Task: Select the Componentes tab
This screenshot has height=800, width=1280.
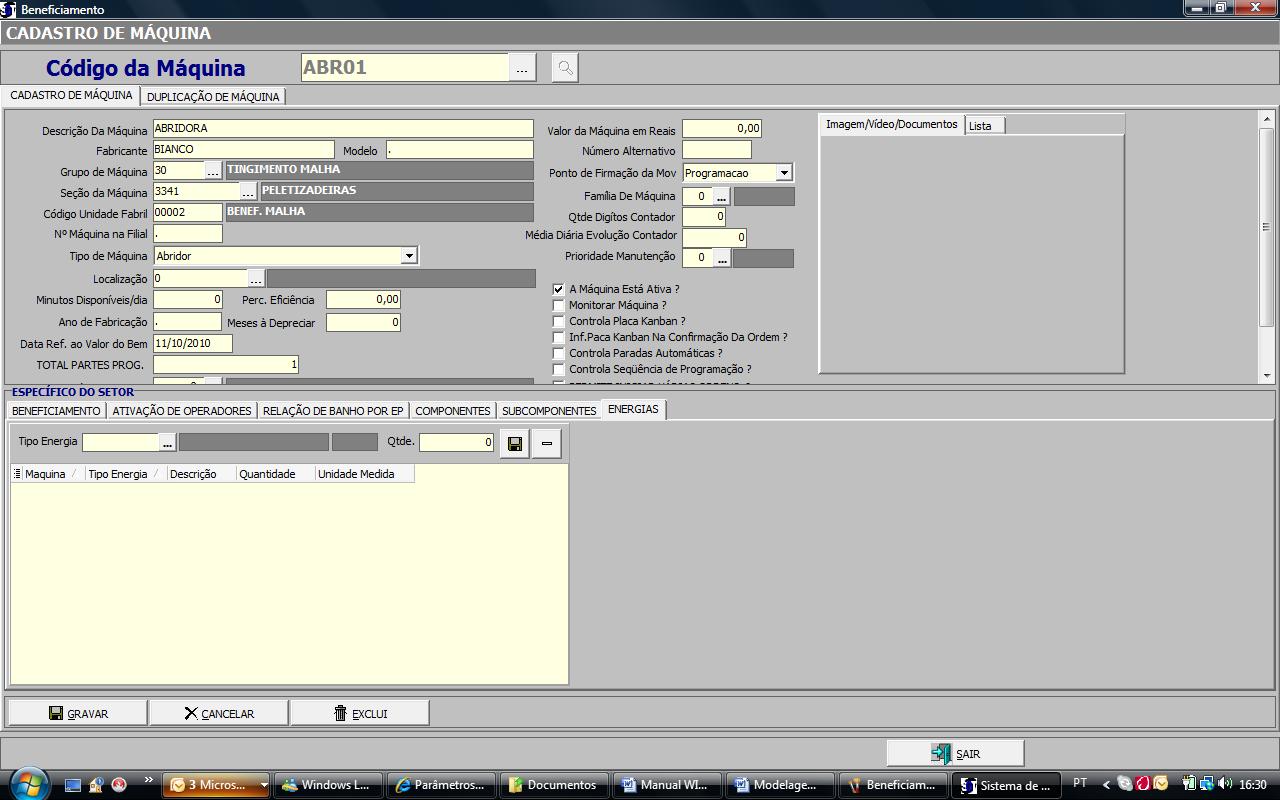Action: (x=452, y=411)
